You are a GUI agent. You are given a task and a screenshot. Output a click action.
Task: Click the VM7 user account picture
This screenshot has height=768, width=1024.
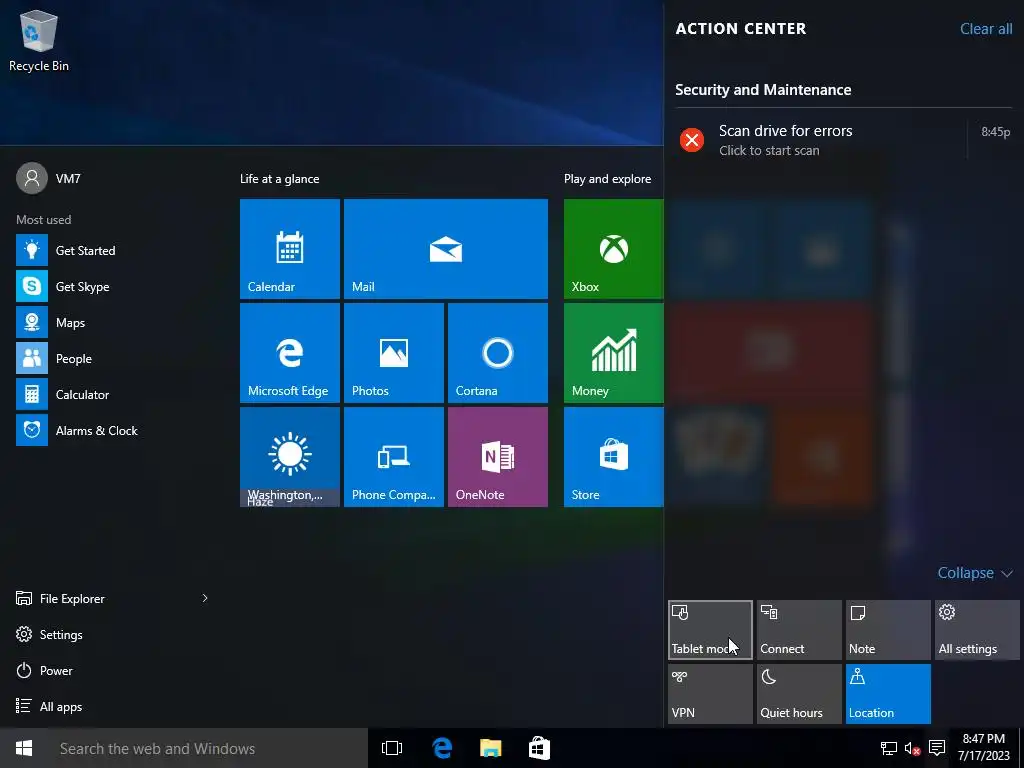[x=31, y=178]
